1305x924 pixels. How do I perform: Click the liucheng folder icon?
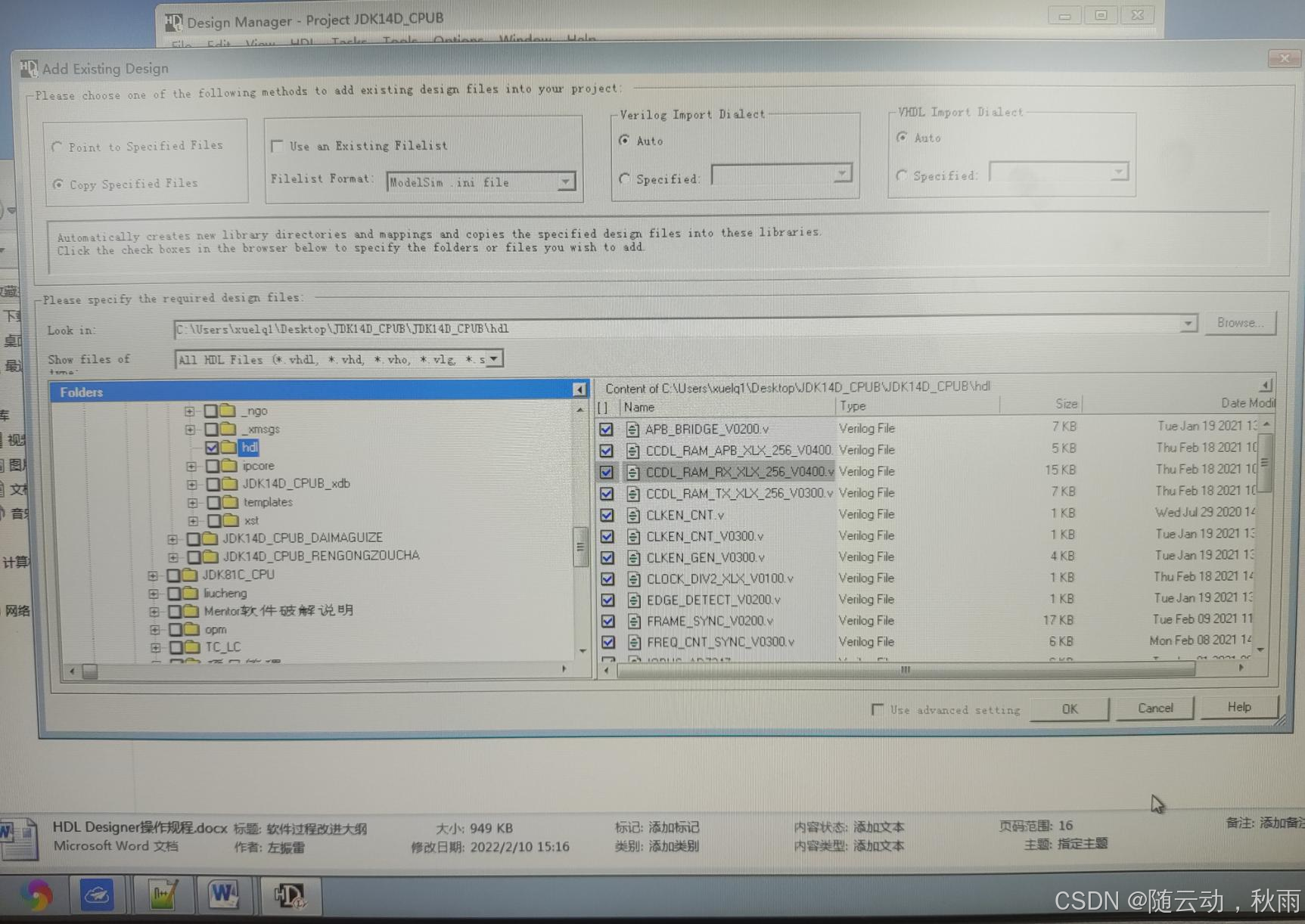191,594
